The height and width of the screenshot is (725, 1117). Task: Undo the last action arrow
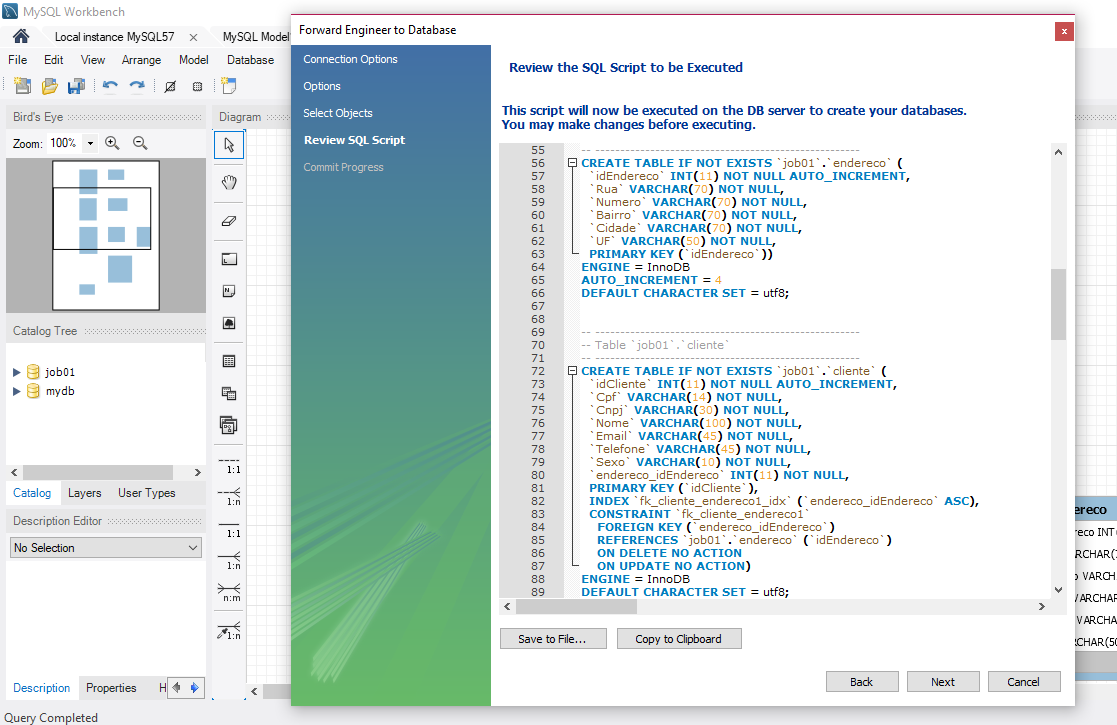coord(110,86)
